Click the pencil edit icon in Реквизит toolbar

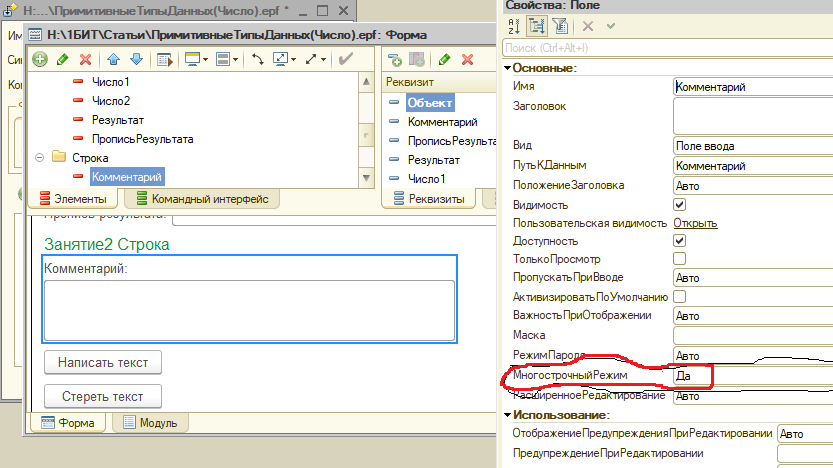coord(444,59)
